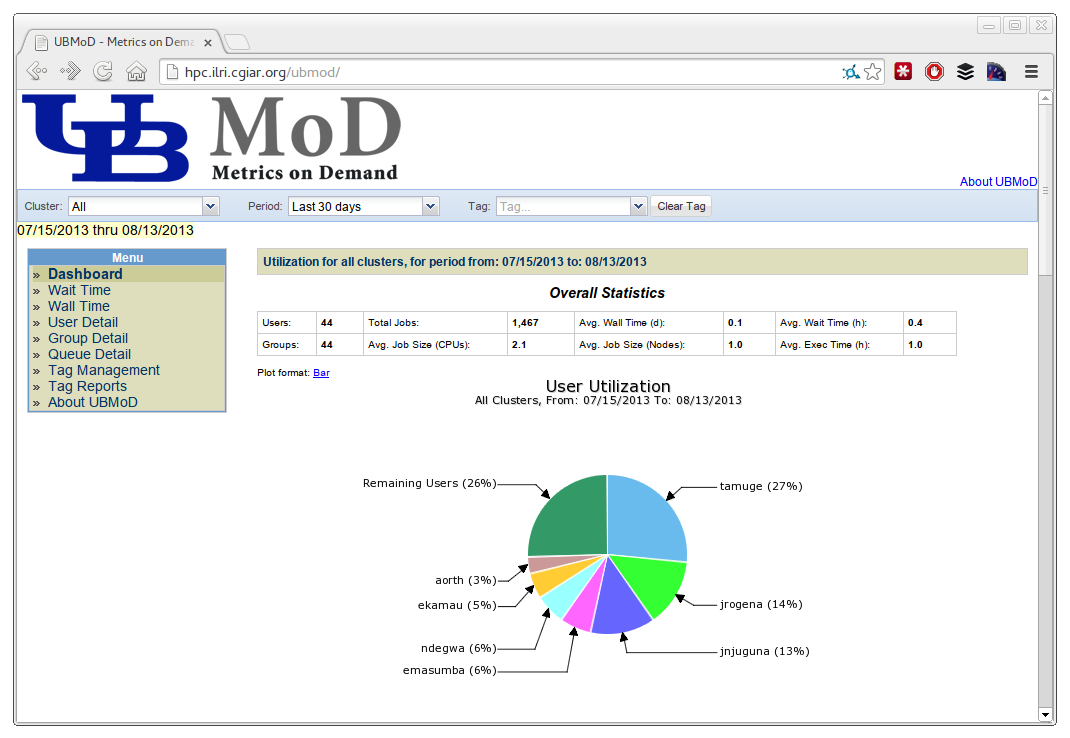Open the Period dropdown arrow

pos(431,206)
